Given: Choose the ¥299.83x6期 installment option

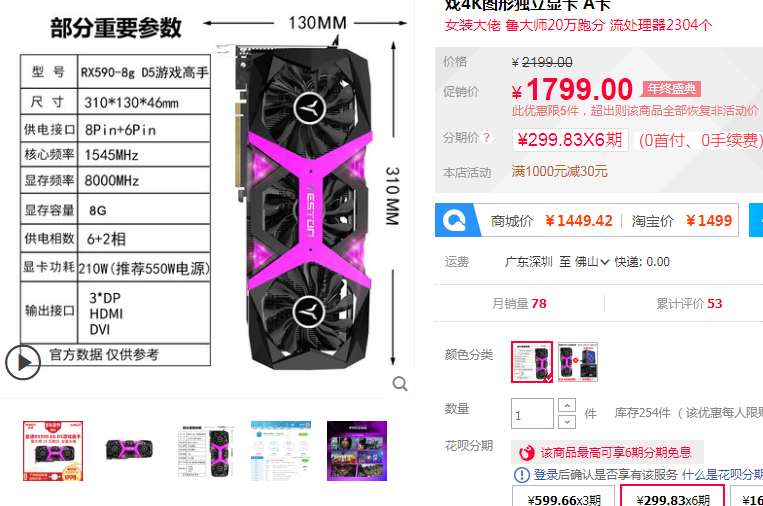Looking at the screenshot, I should tap(673, 497).
